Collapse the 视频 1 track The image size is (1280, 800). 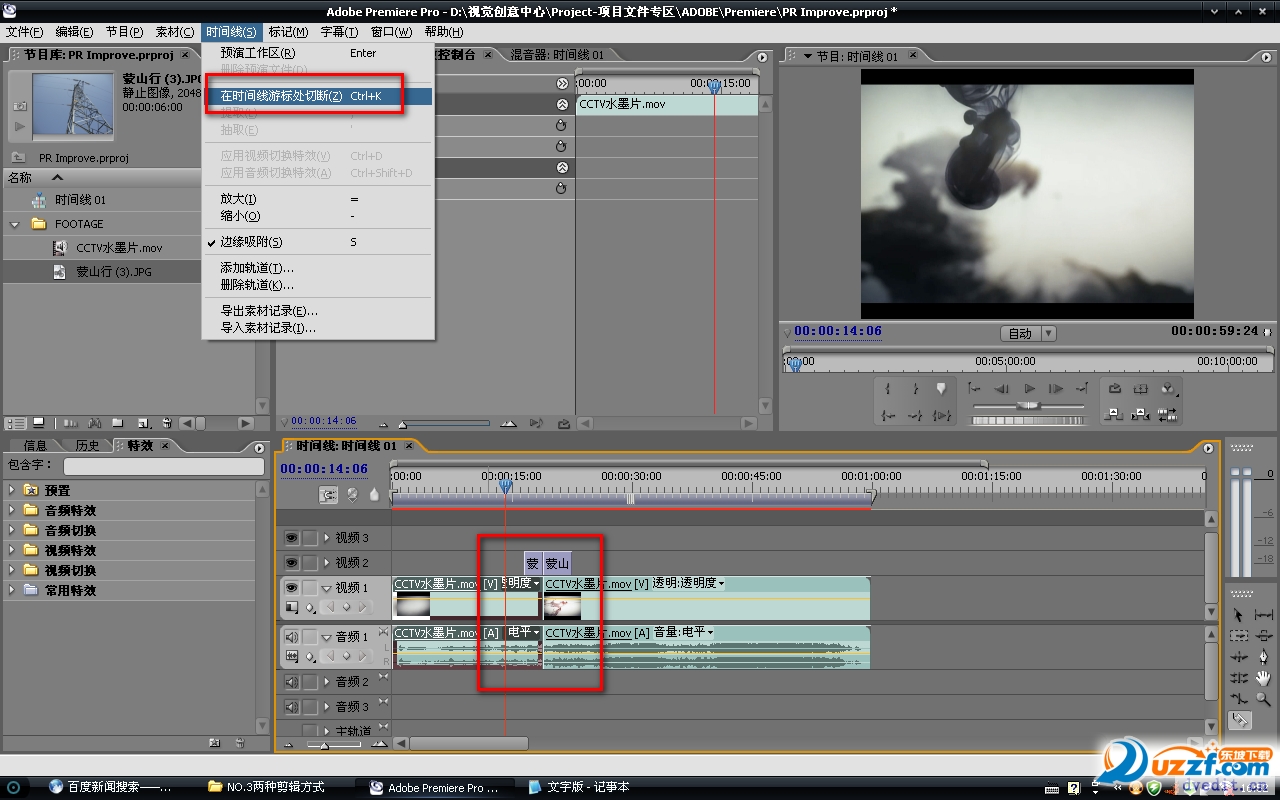click(x=326, y=589)
